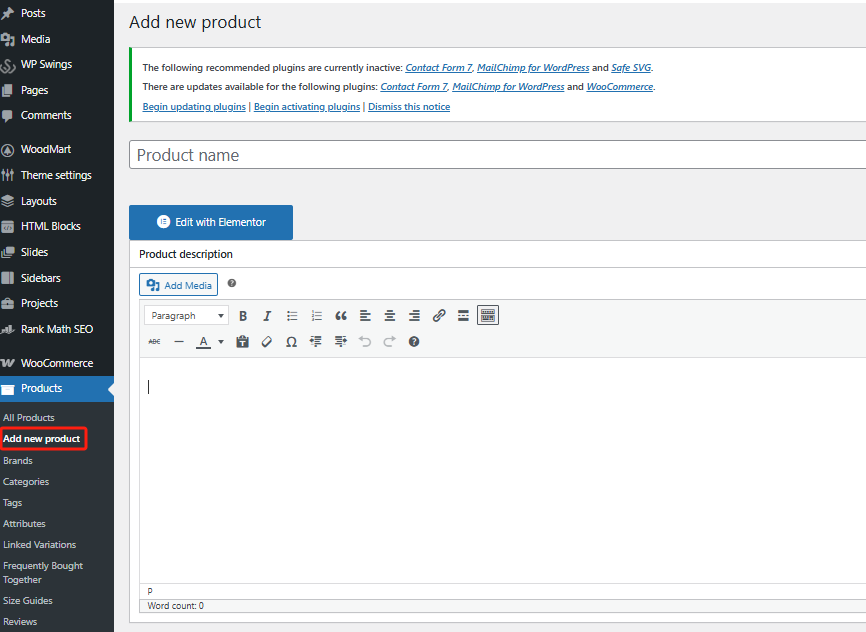866x632 pixels.
Task: Apply italic formatting
Action: (x=267, y=316)
